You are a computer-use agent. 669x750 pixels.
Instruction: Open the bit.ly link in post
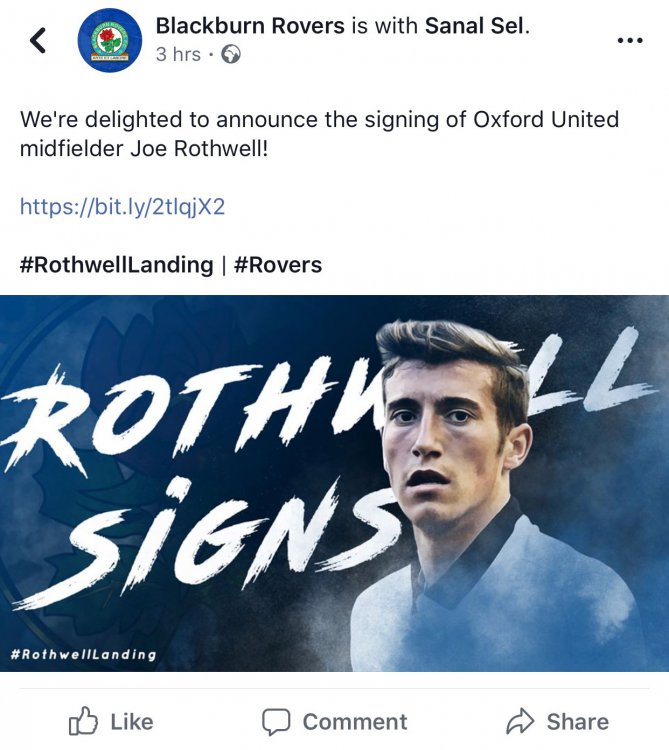(x=122, y=207)
